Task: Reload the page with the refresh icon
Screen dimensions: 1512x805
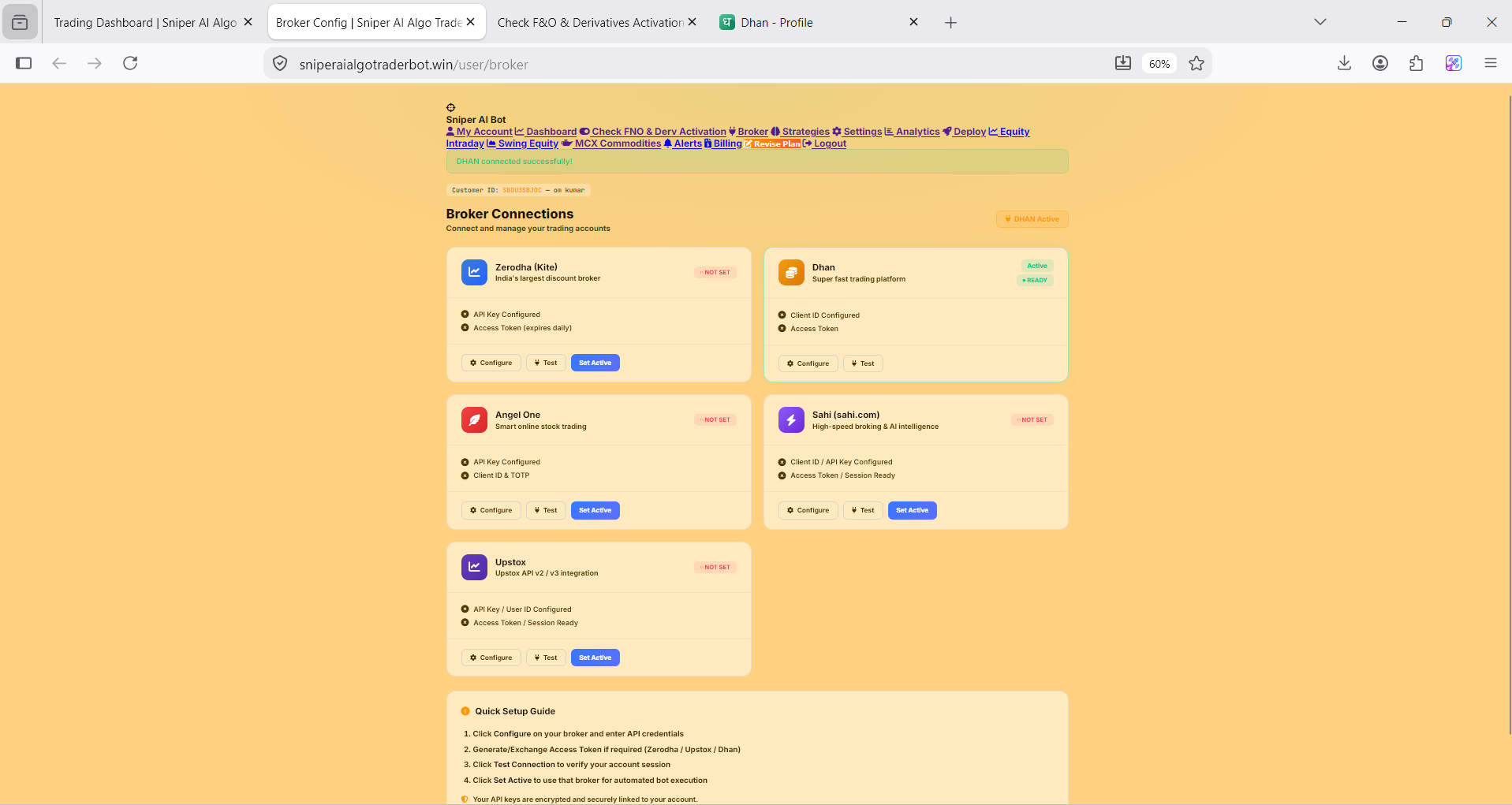Action: coord(130,63)
